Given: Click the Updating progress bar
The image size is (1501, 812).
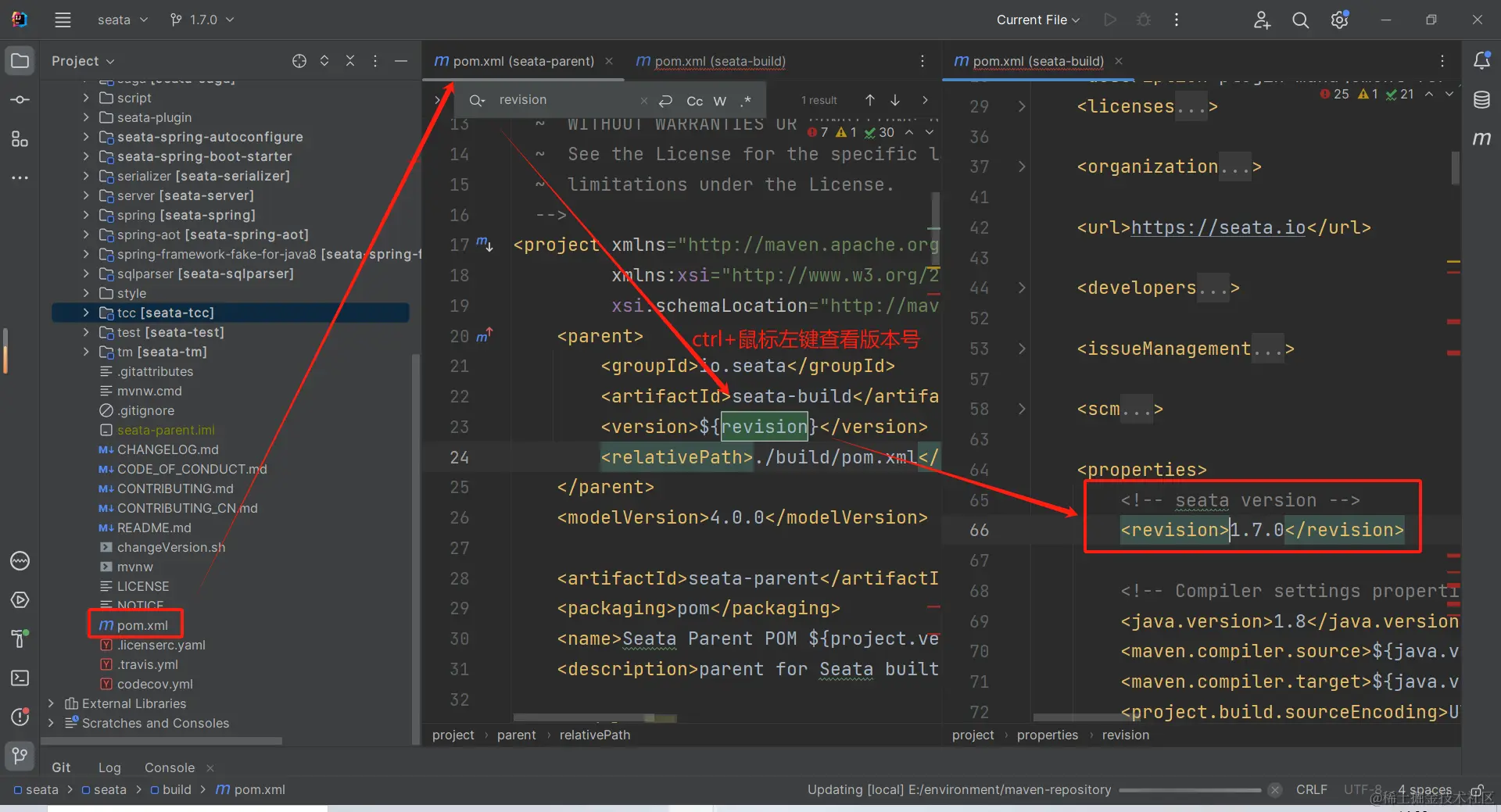Looking at the screenshot, I should click(x=1190, y=790).
